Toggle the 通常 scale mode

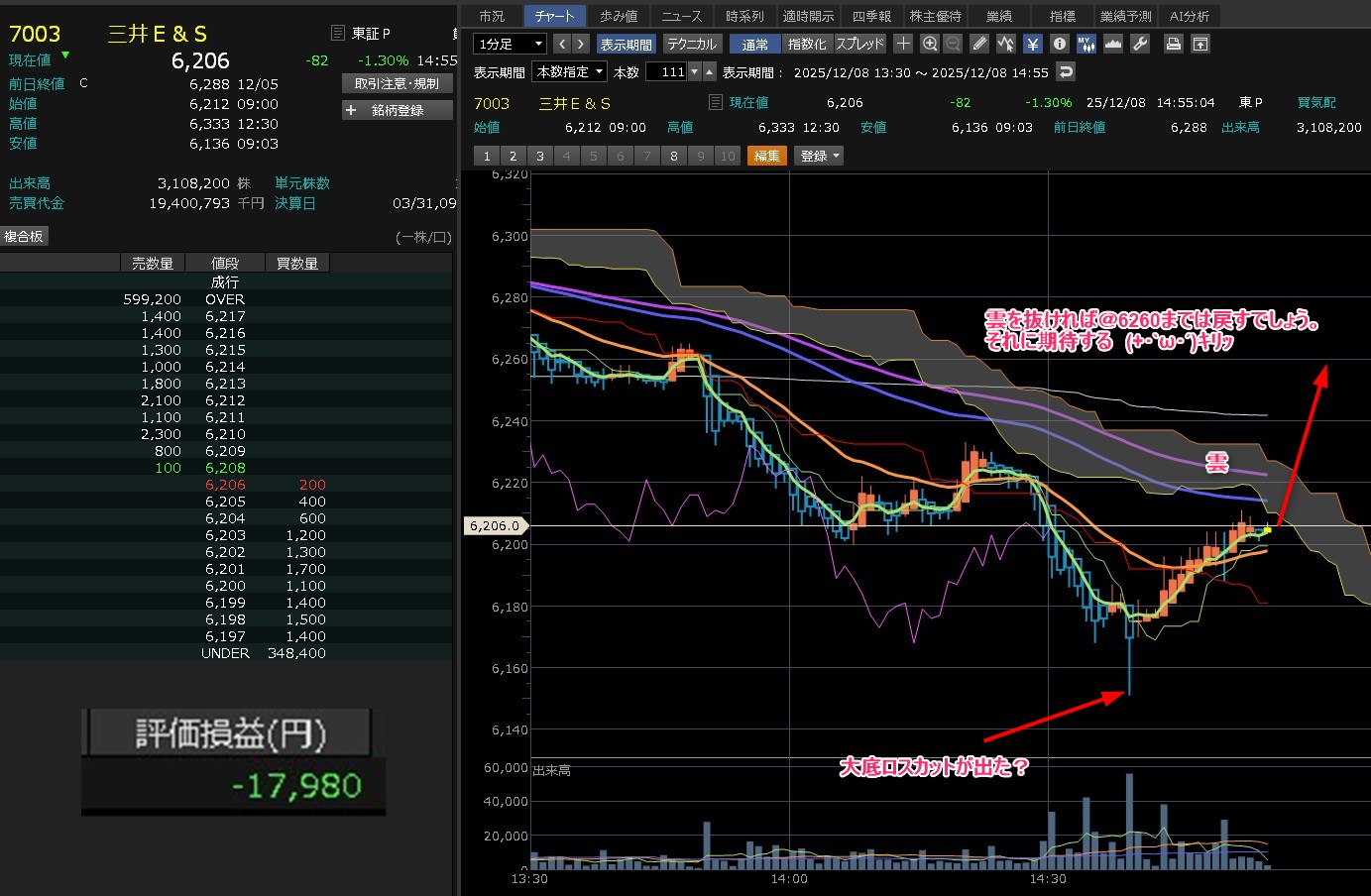pyautogui.click(x=754, y=44)
